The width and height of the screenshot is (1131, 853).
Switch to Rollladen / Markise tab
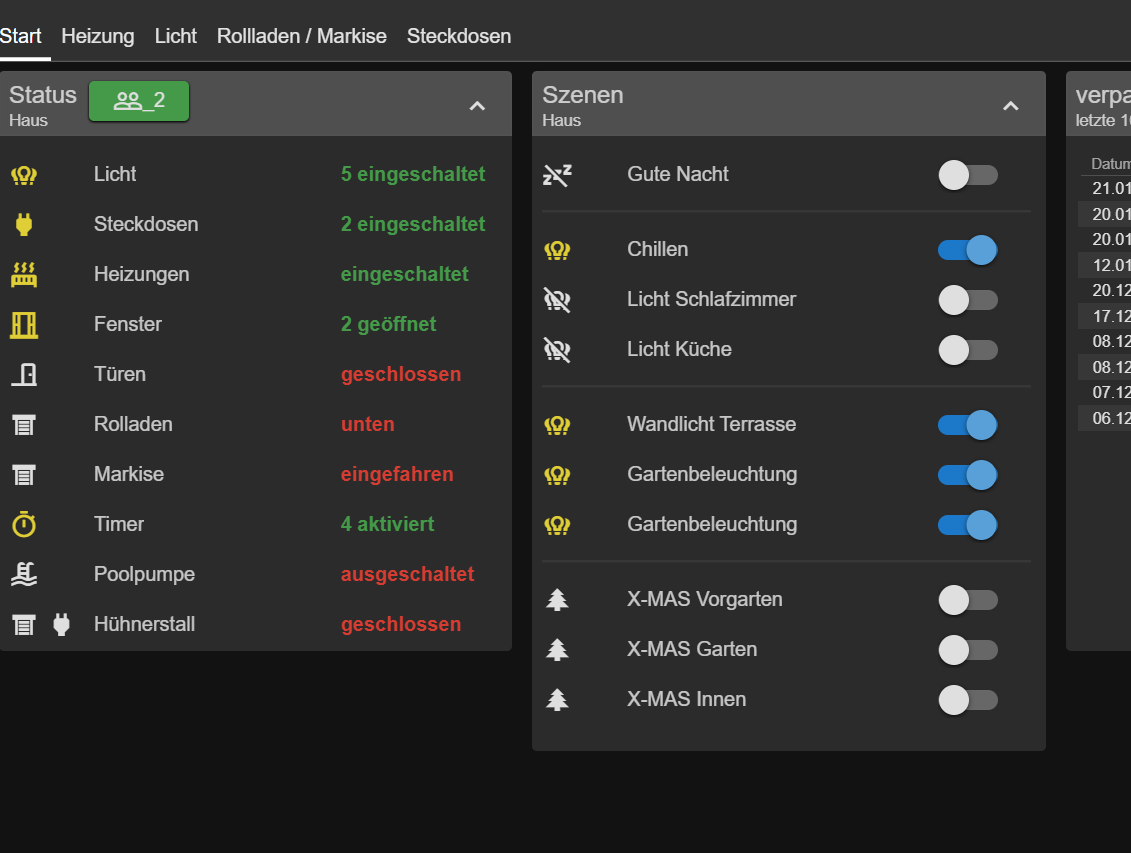301,36
